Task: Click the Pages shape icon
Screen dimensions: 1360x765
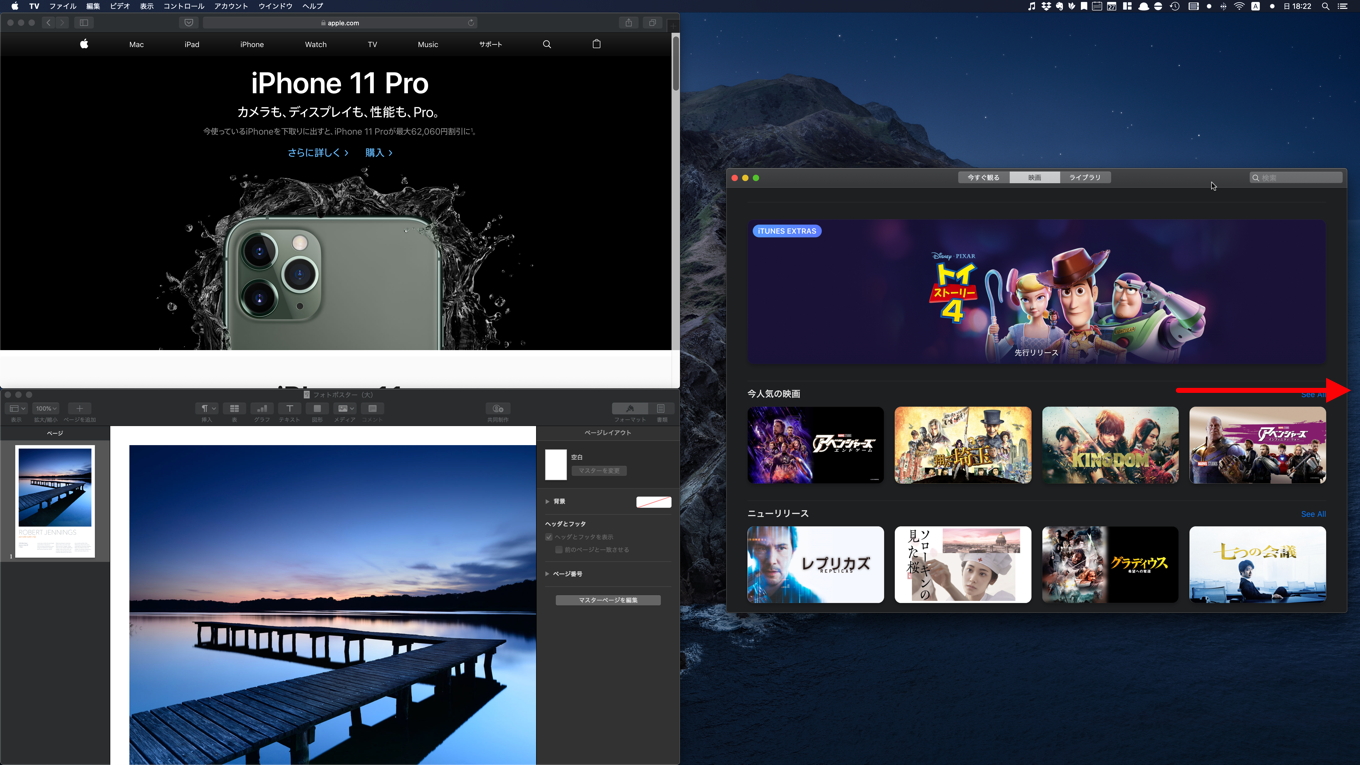Action: (317, 408)
